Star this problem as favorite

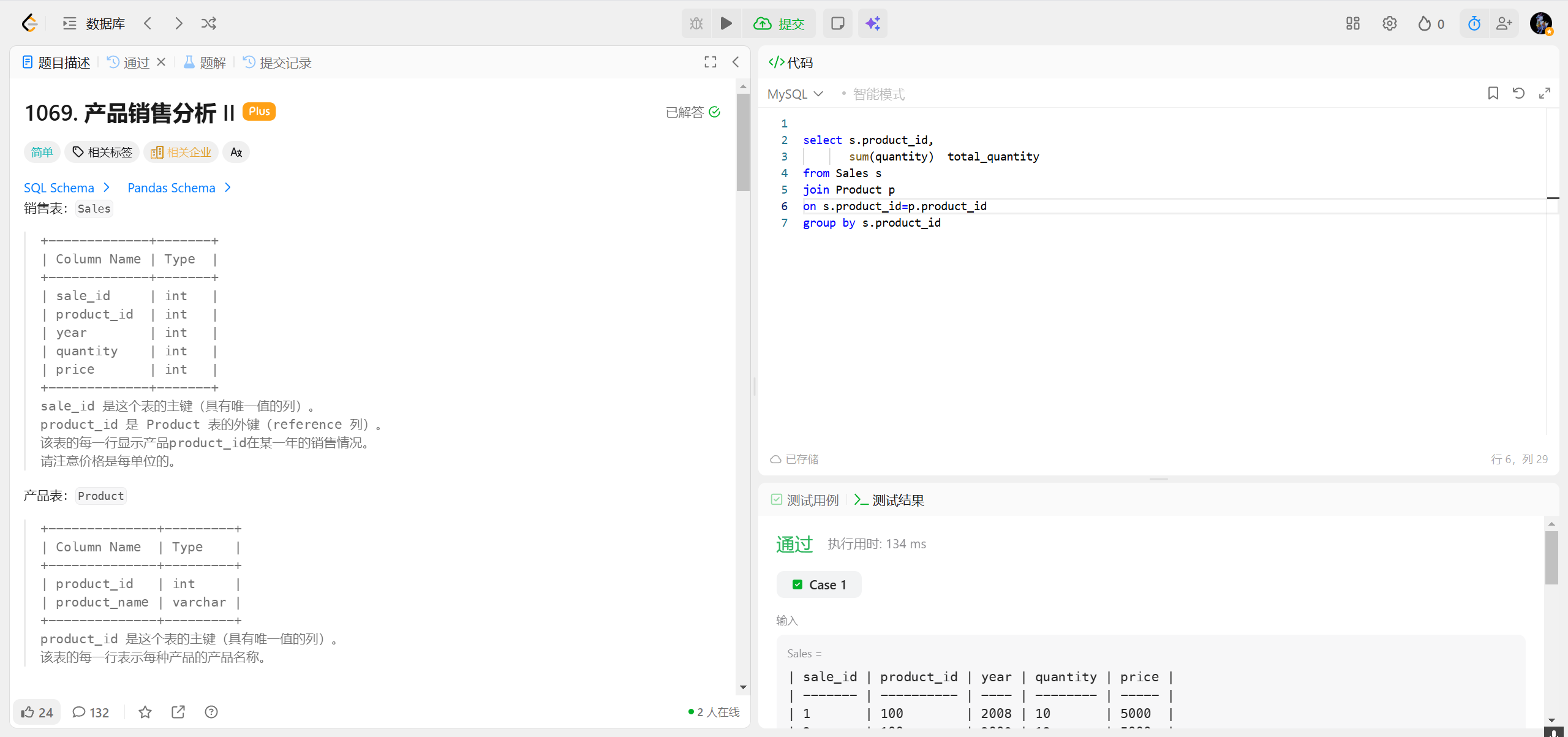click(x=145, y=712)
